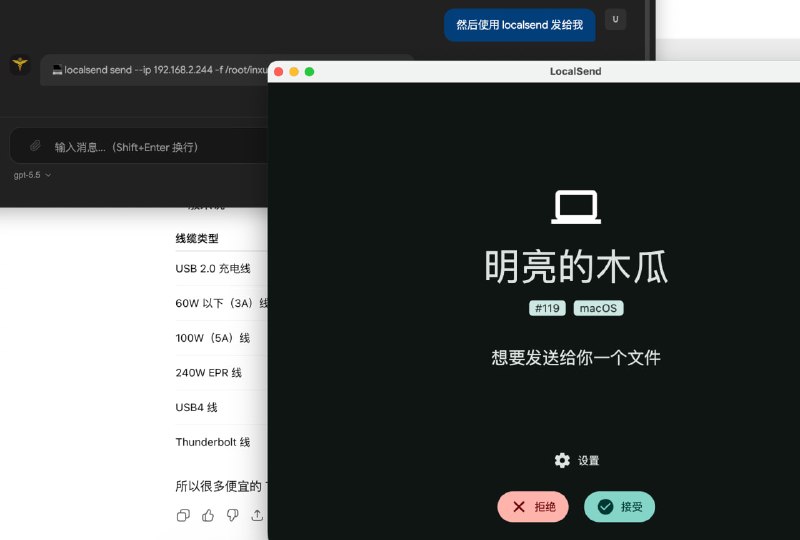Click the 线缆类型 table header
This screenshot has height=540, width=800.
point(197,238)
